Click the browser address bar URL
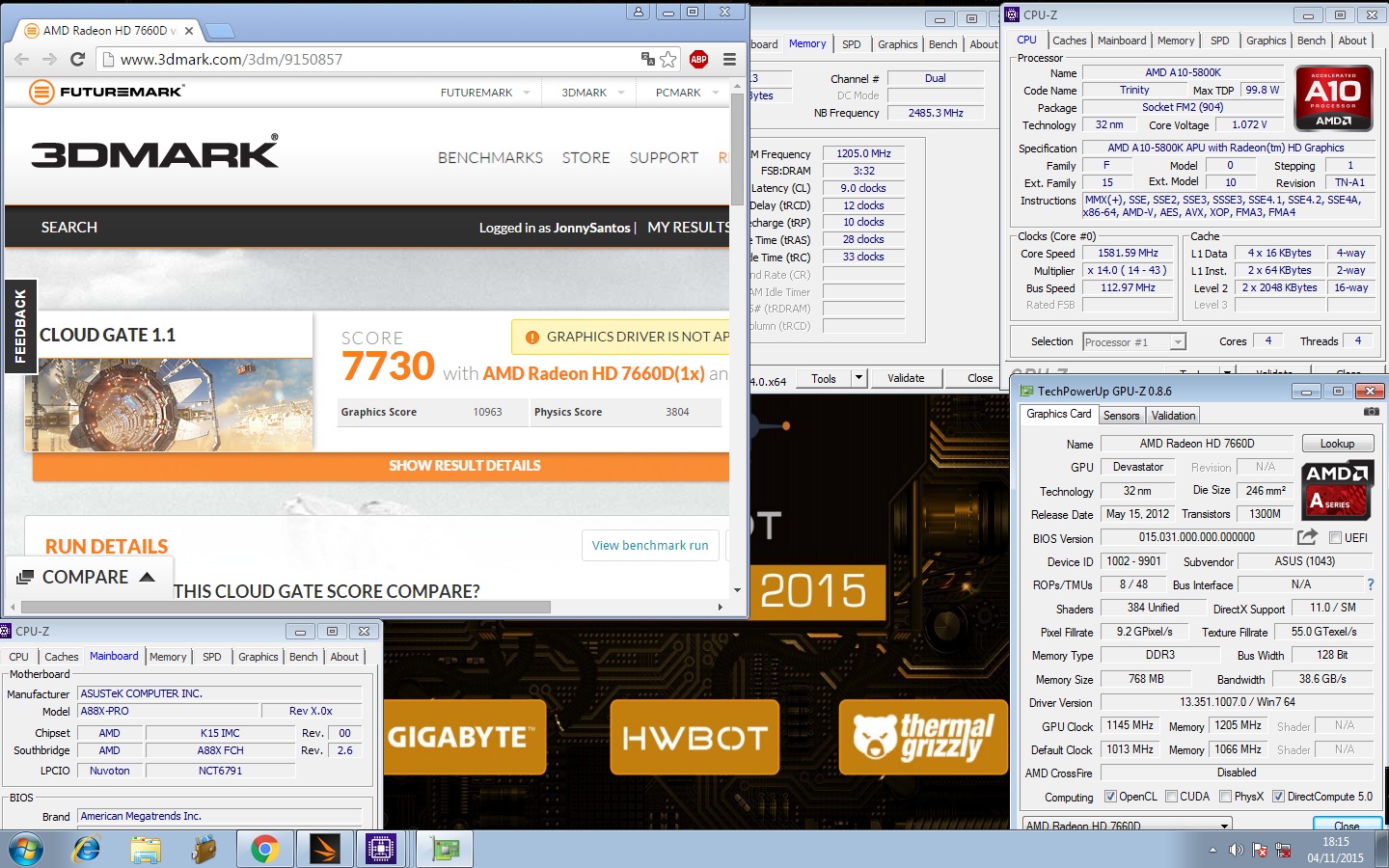1389x868 pixels. tap(231, 59)
